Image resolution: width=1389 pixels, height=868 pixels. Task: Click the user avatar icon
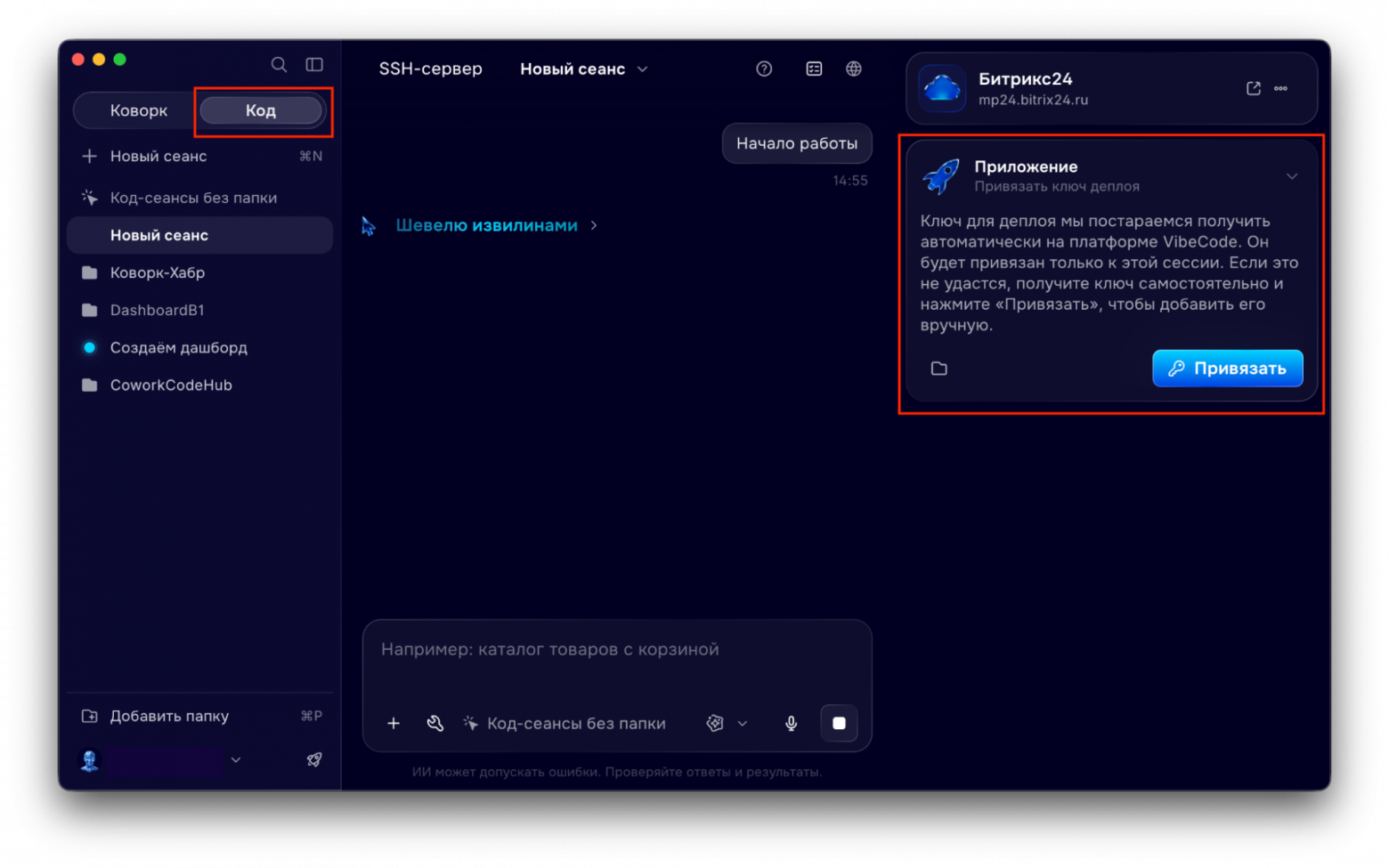click(90, 760)
